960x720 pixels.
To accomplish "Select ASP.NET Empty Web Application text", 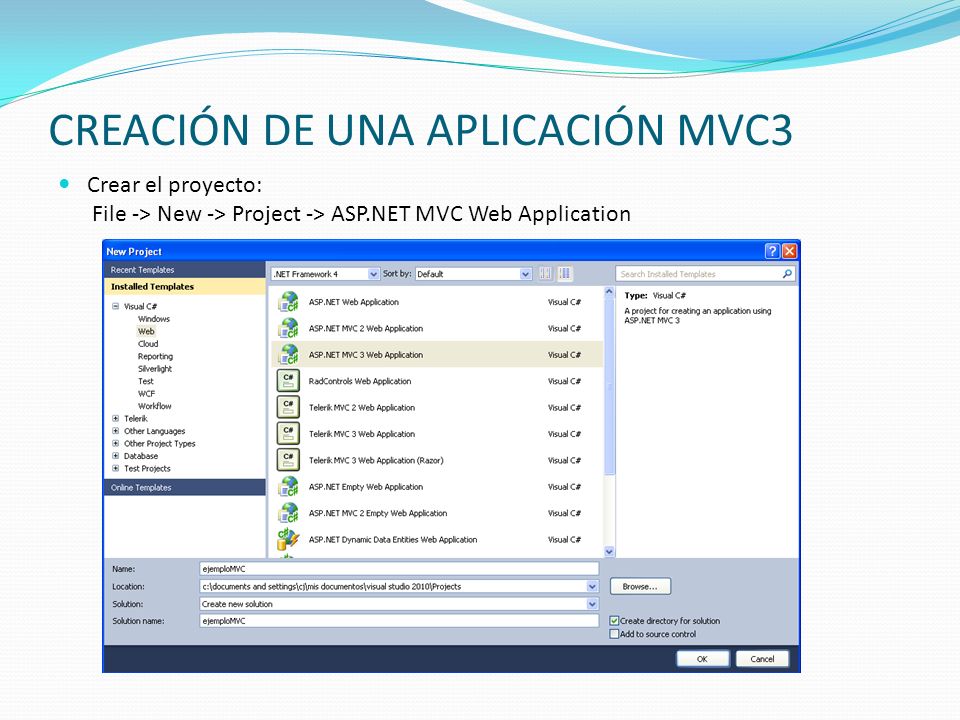I will (x=366, y=487).
